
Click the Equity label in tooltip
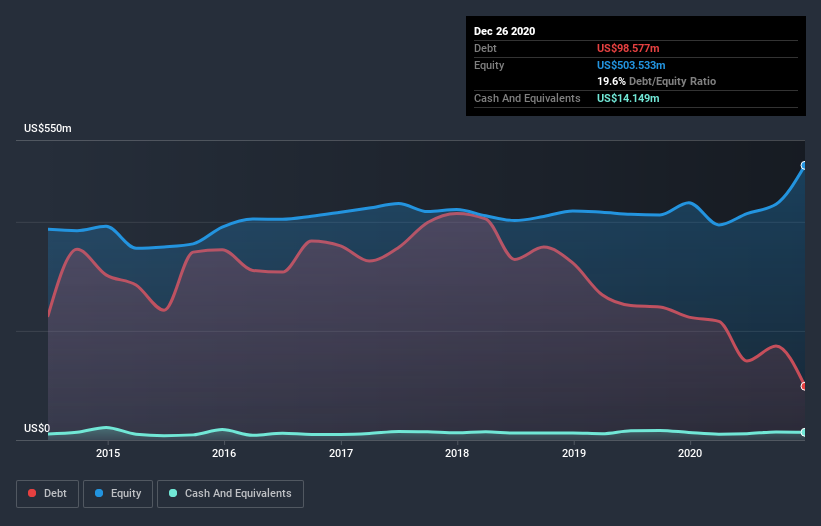click(489, 65)
